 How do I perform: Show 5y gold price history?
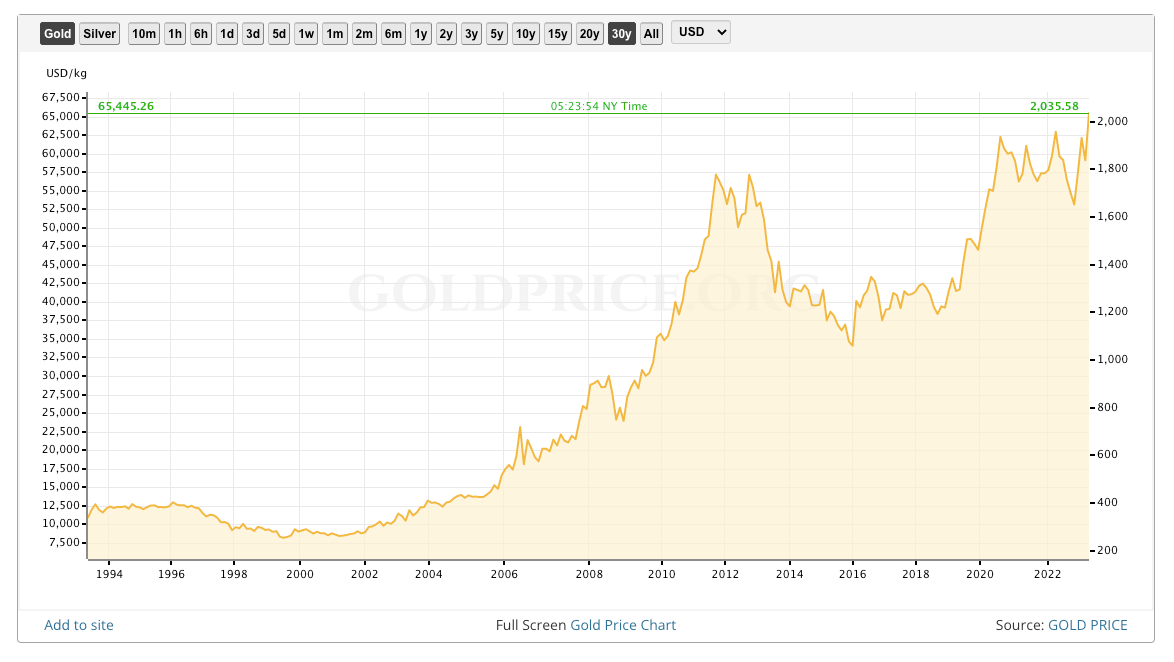[x=497, y=34]
